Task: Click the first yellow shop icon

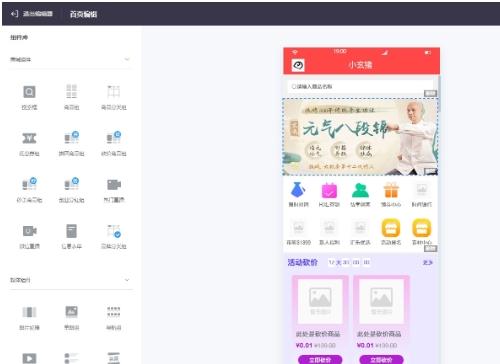Action: tap(391, 228)
